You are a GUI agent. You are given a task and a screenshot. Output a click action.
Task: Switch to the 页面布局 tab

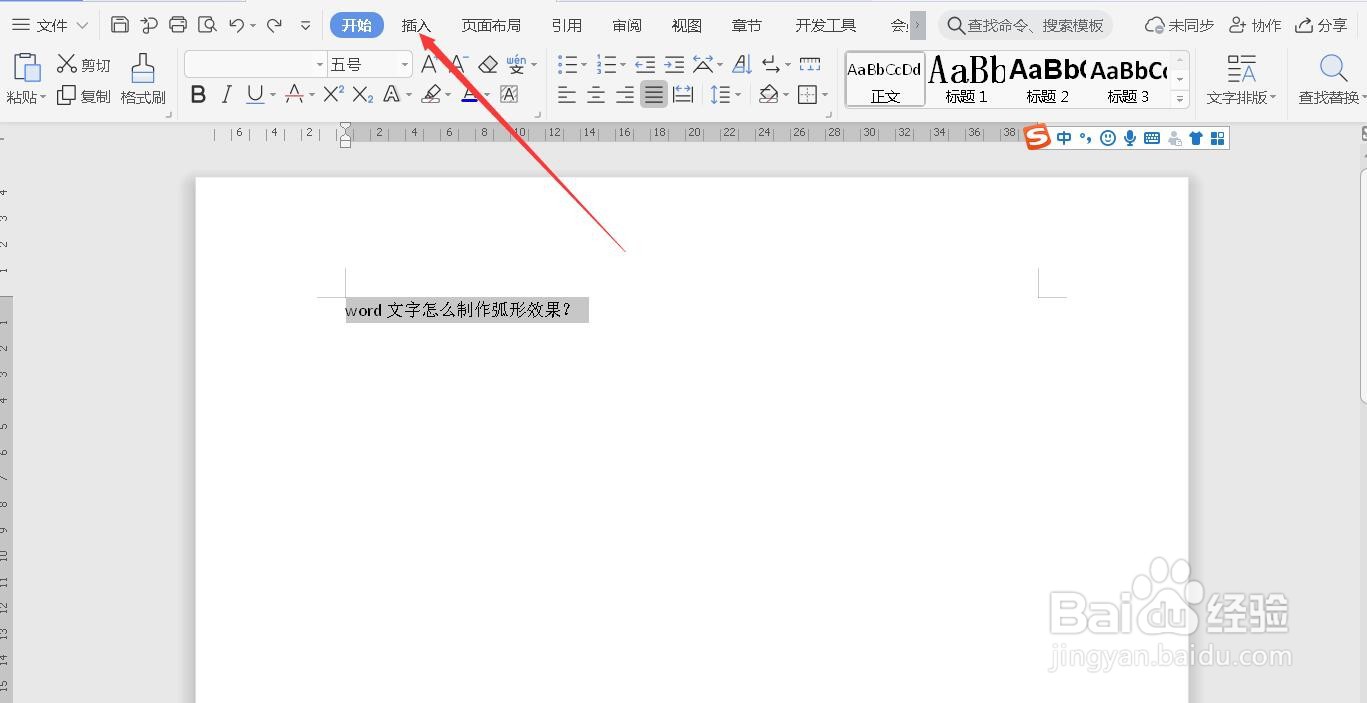tap(491, 26)
